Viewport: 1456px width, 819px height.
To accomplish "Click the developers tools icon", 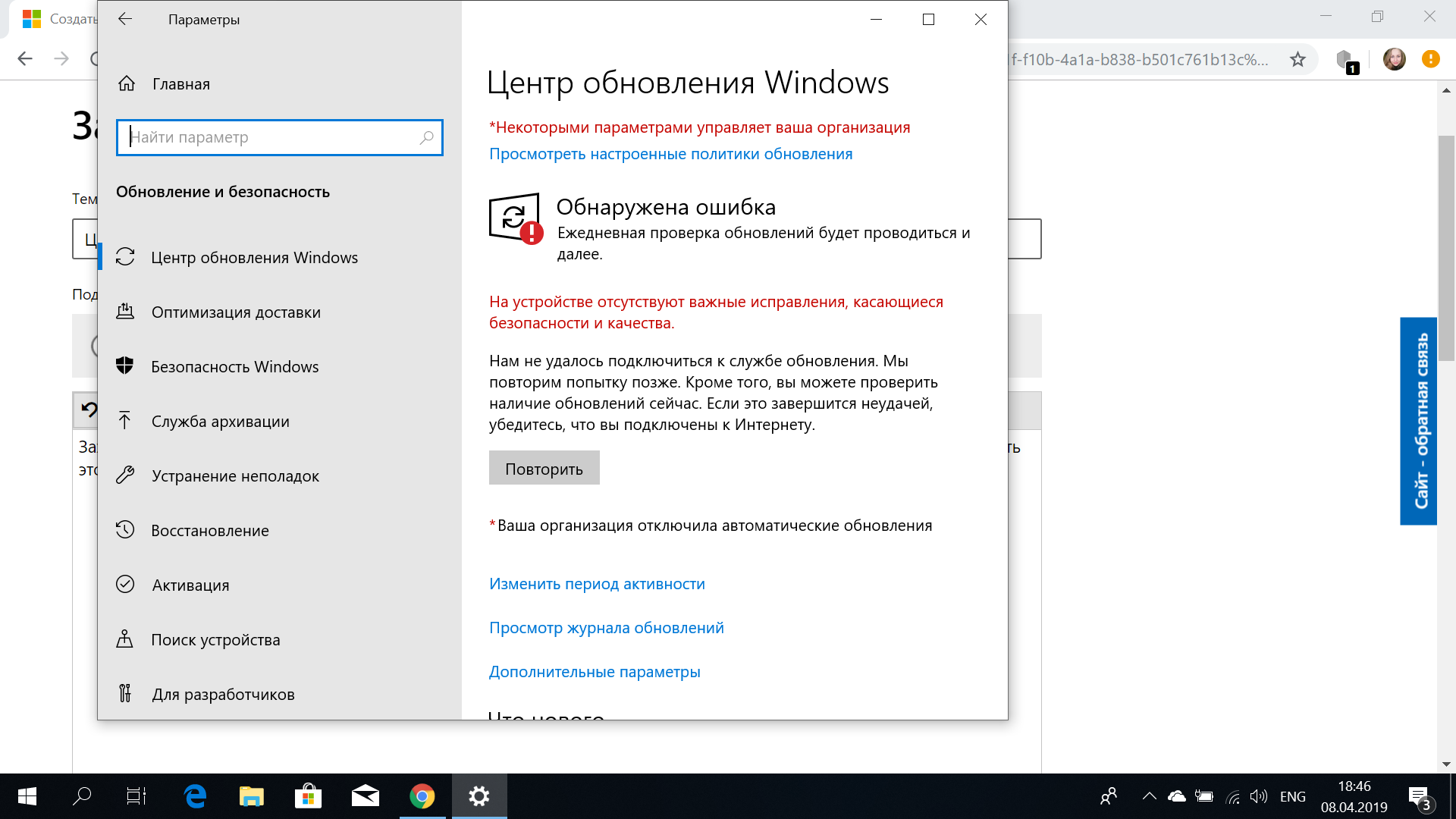I will click(125, 693).
